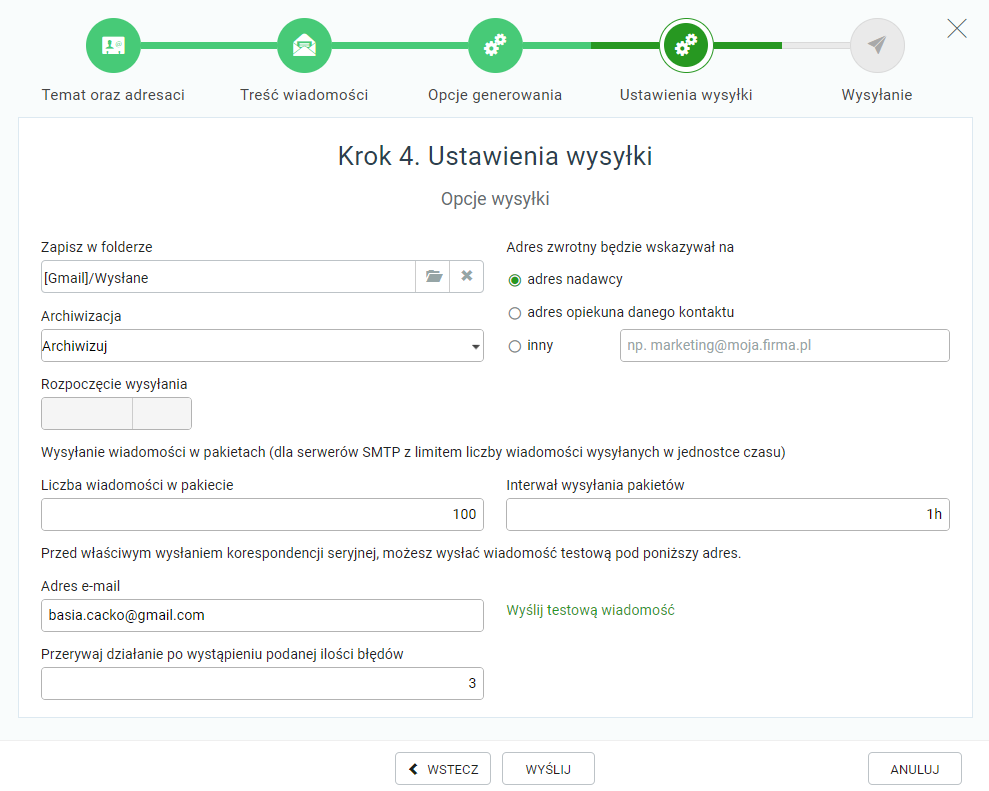
Task: Go to 'Temat oraz adresaci' step icon
Action: point(114,45)
